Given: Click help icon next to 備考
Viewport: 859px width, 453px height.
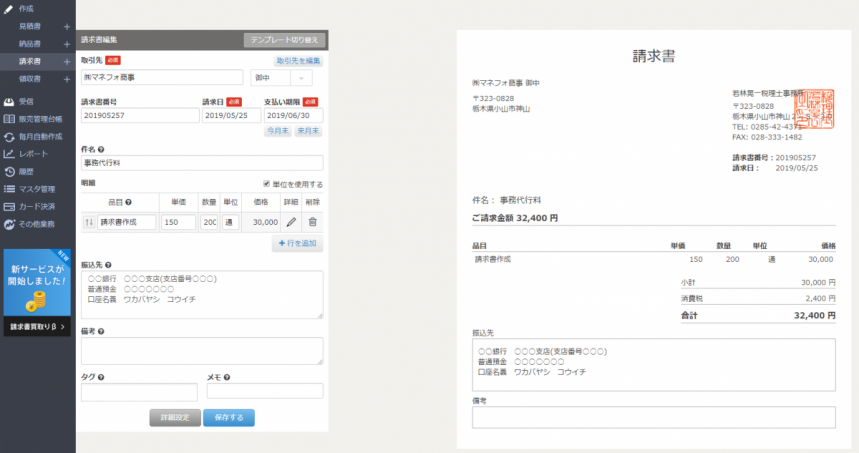Looking at the screenshot, I should (101, 331).
